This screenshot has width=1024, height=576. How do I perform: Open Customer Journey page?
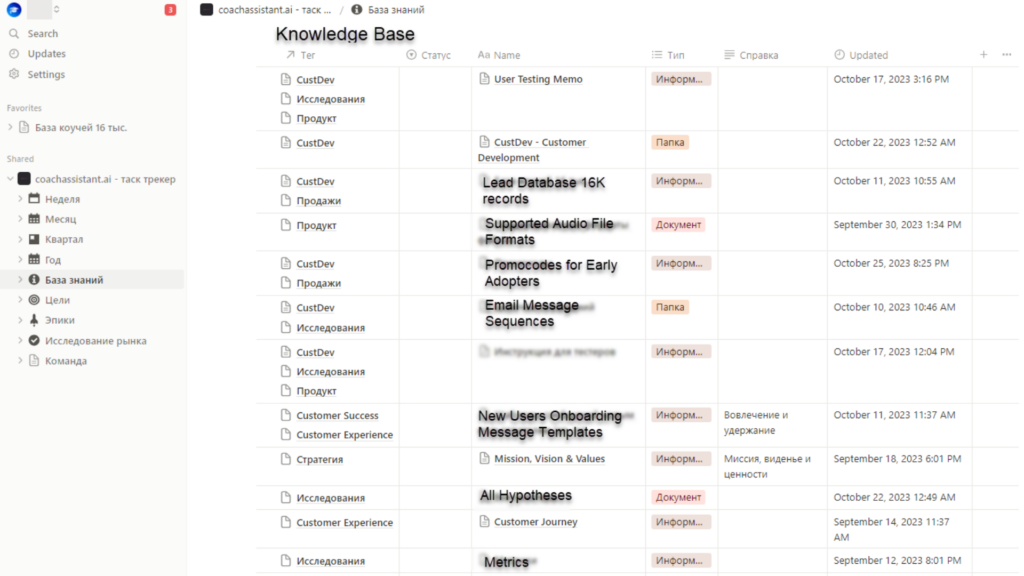pos(536,522)
